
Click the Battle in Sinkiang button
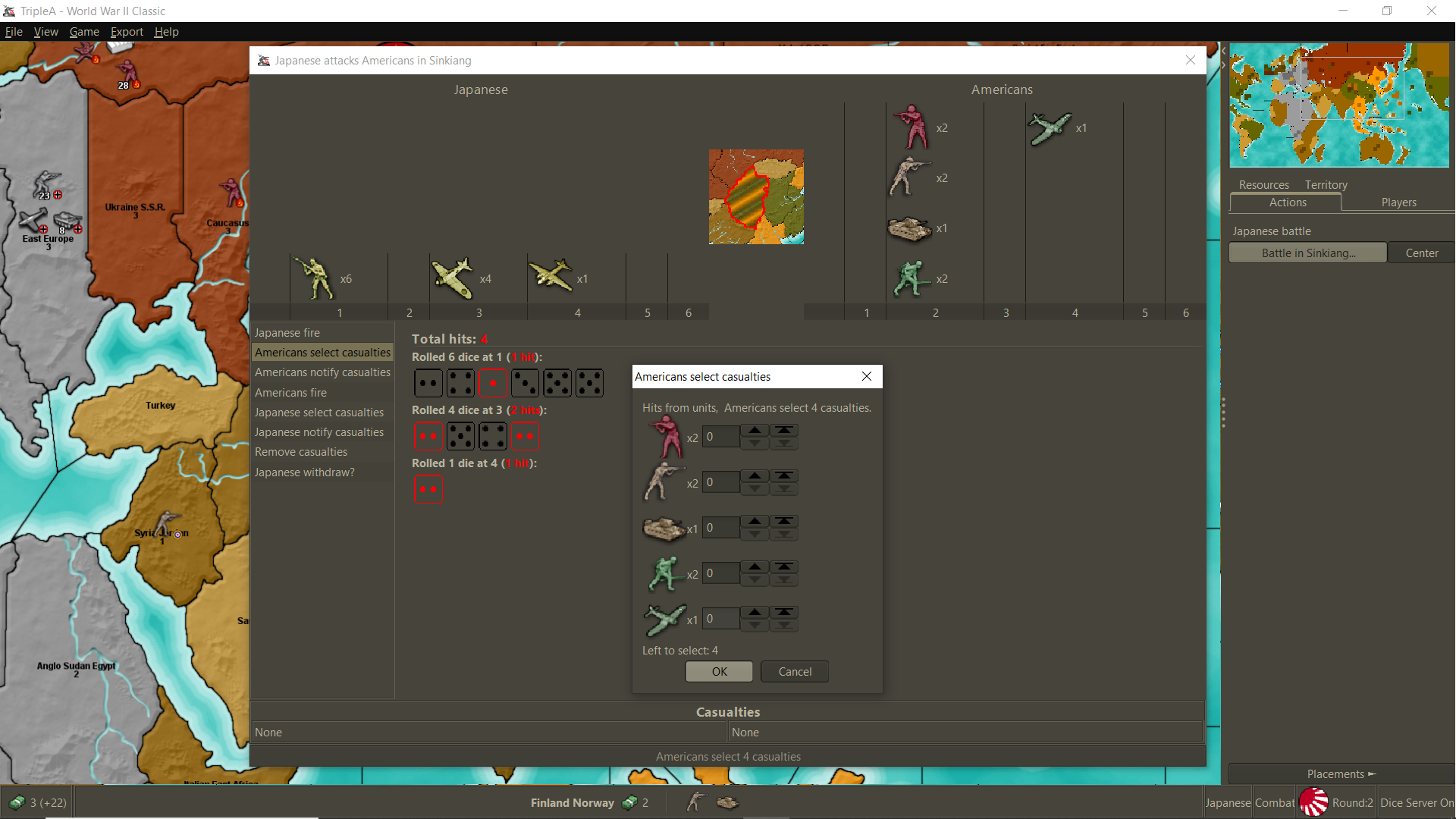[x=1308, y=253]
